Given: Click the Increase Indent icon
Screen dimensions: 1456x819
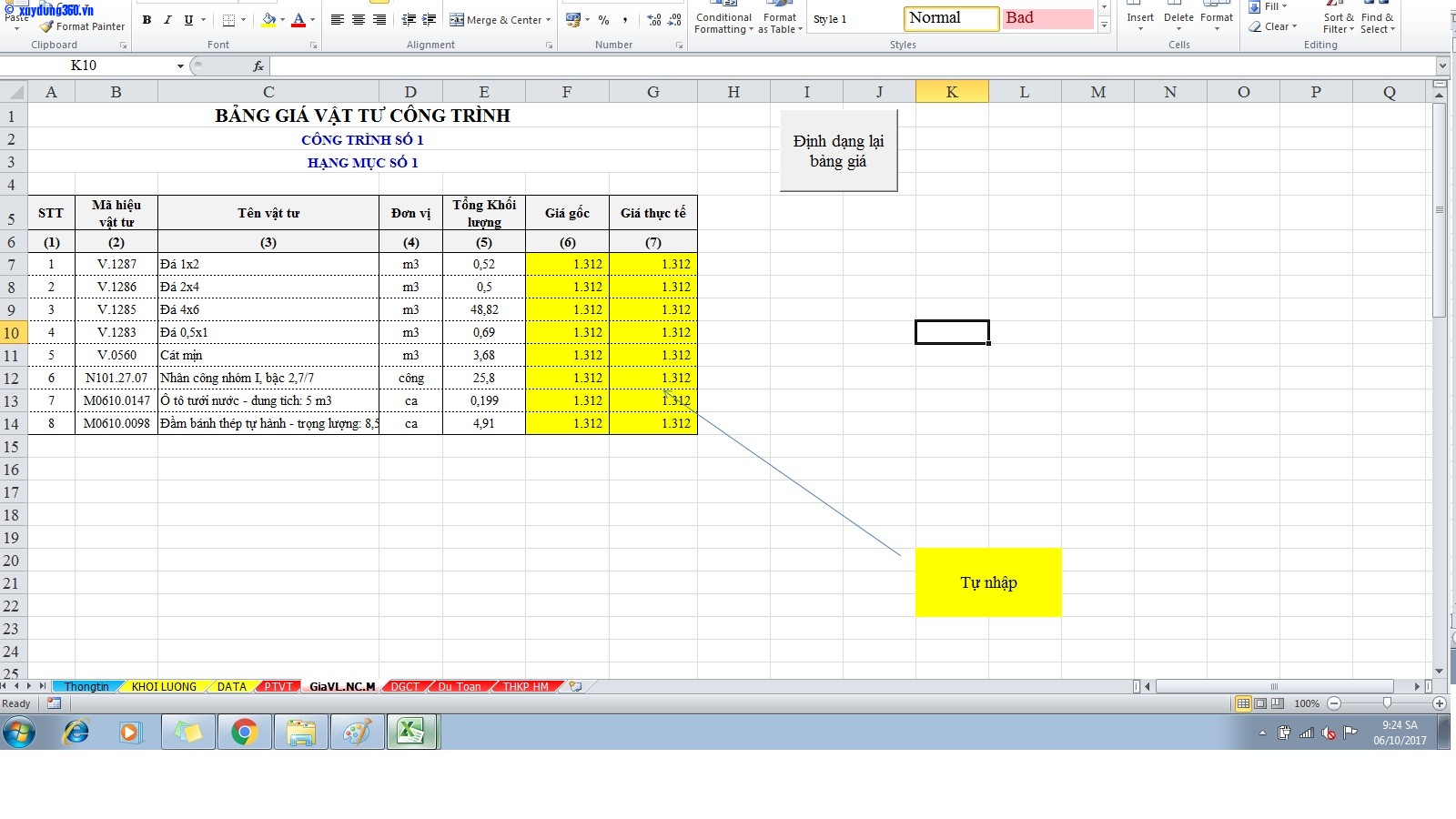Looking at the screenshot, I should (430, 20).
